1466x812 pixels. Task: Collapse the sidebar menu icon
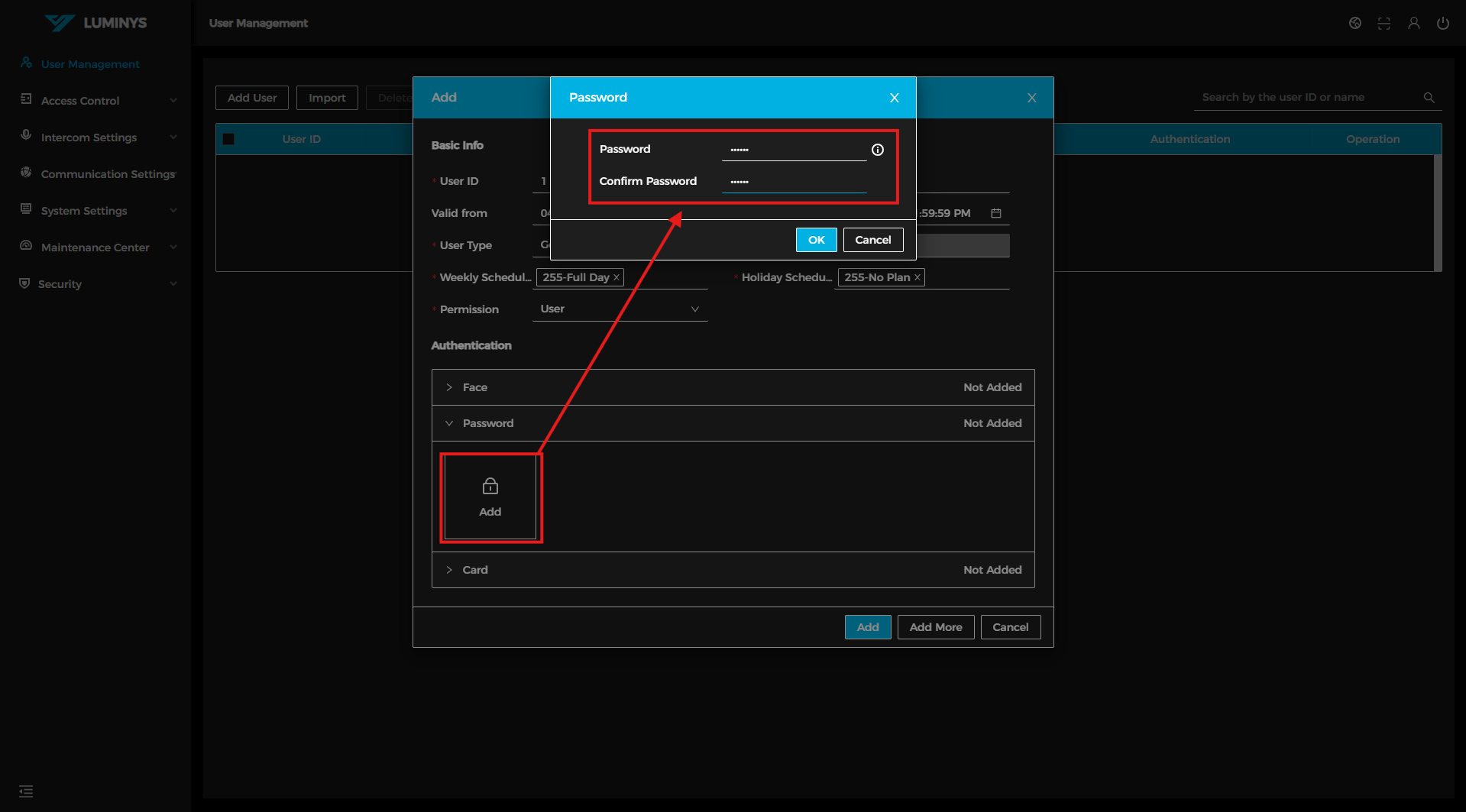click(26, 791)
